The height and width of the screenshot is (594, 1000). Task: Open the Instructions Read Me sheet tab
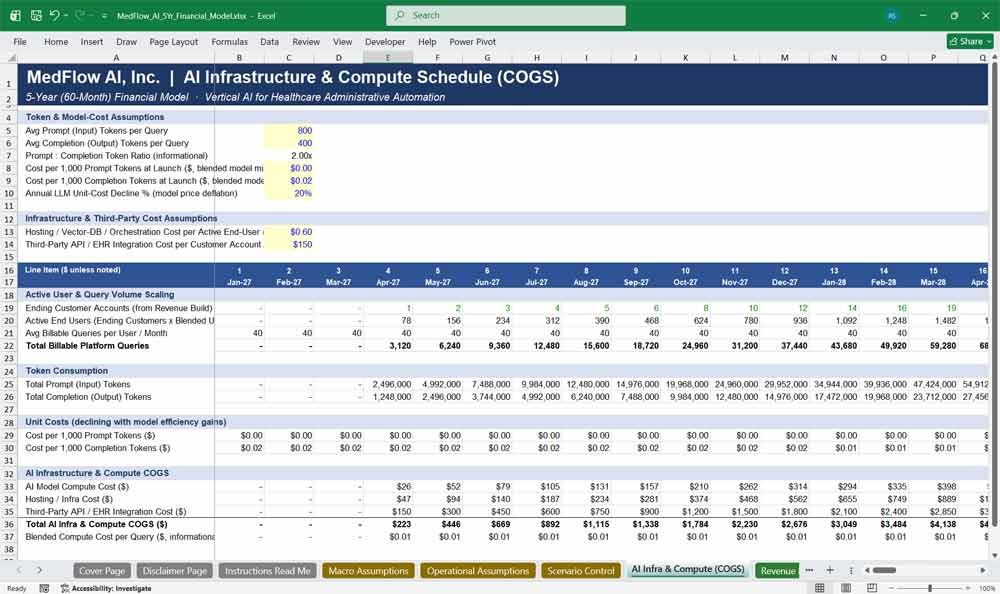pos(267,571)
